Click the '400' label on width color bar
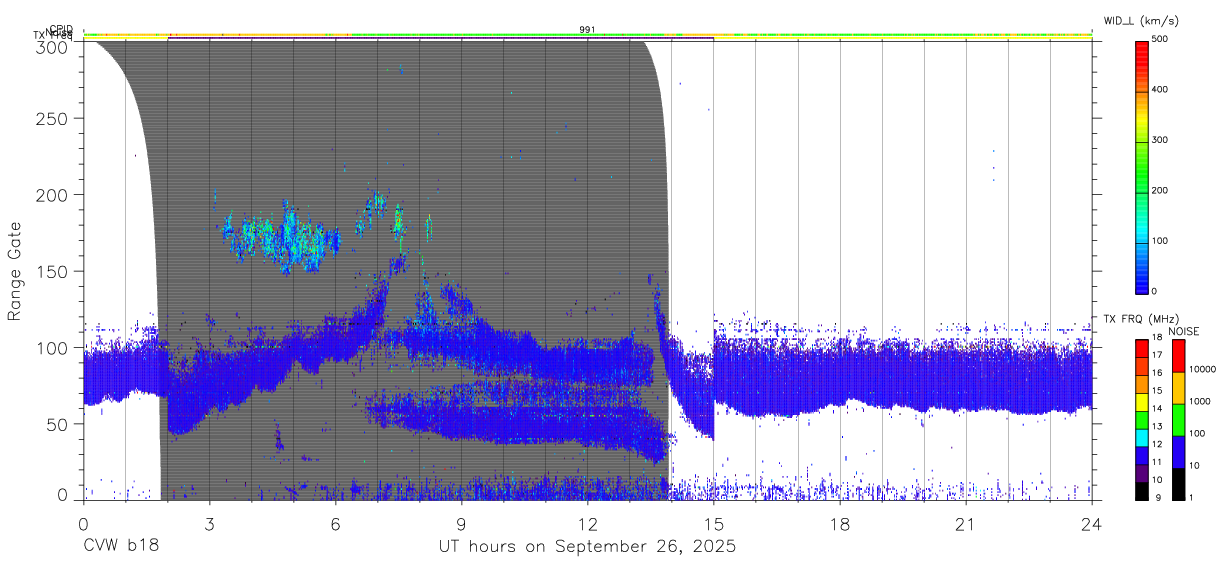 point(1160,90)
